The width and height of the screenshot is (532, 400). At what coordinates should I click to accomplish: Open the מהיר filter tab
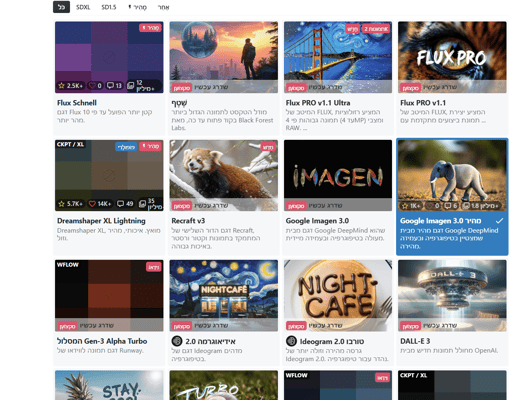[137, 7]
